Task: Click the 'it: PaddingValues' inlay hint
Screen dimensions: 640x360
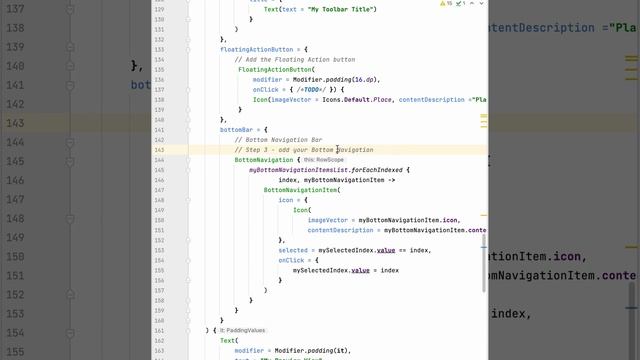Action: click(242, 331)
